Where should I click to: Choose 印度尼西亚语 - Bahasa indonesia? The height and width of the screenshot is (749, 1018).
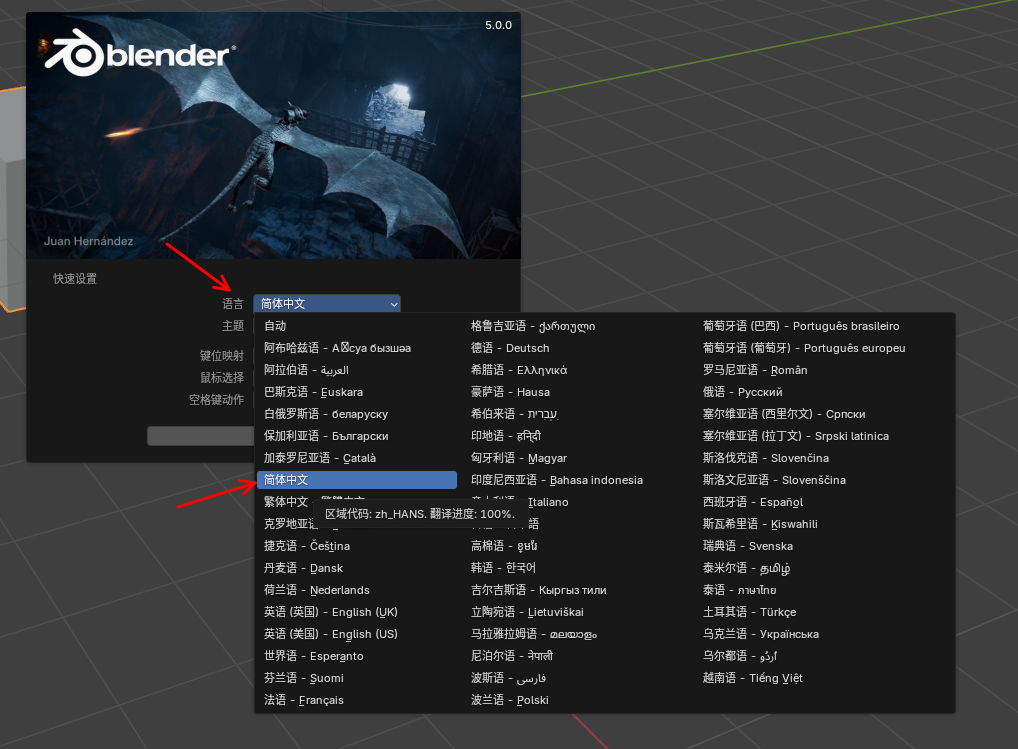click(x=578, y=480)
